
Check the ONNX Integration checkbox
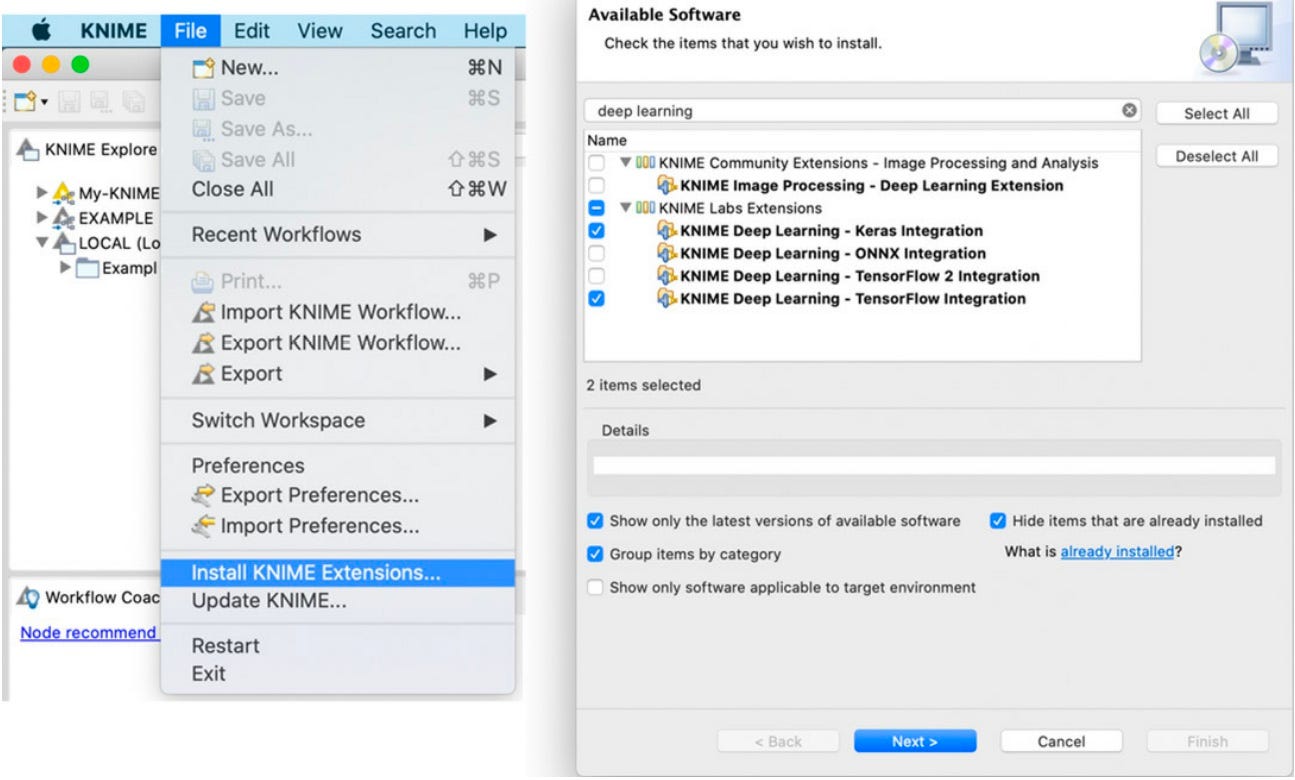tap(596, 254)
